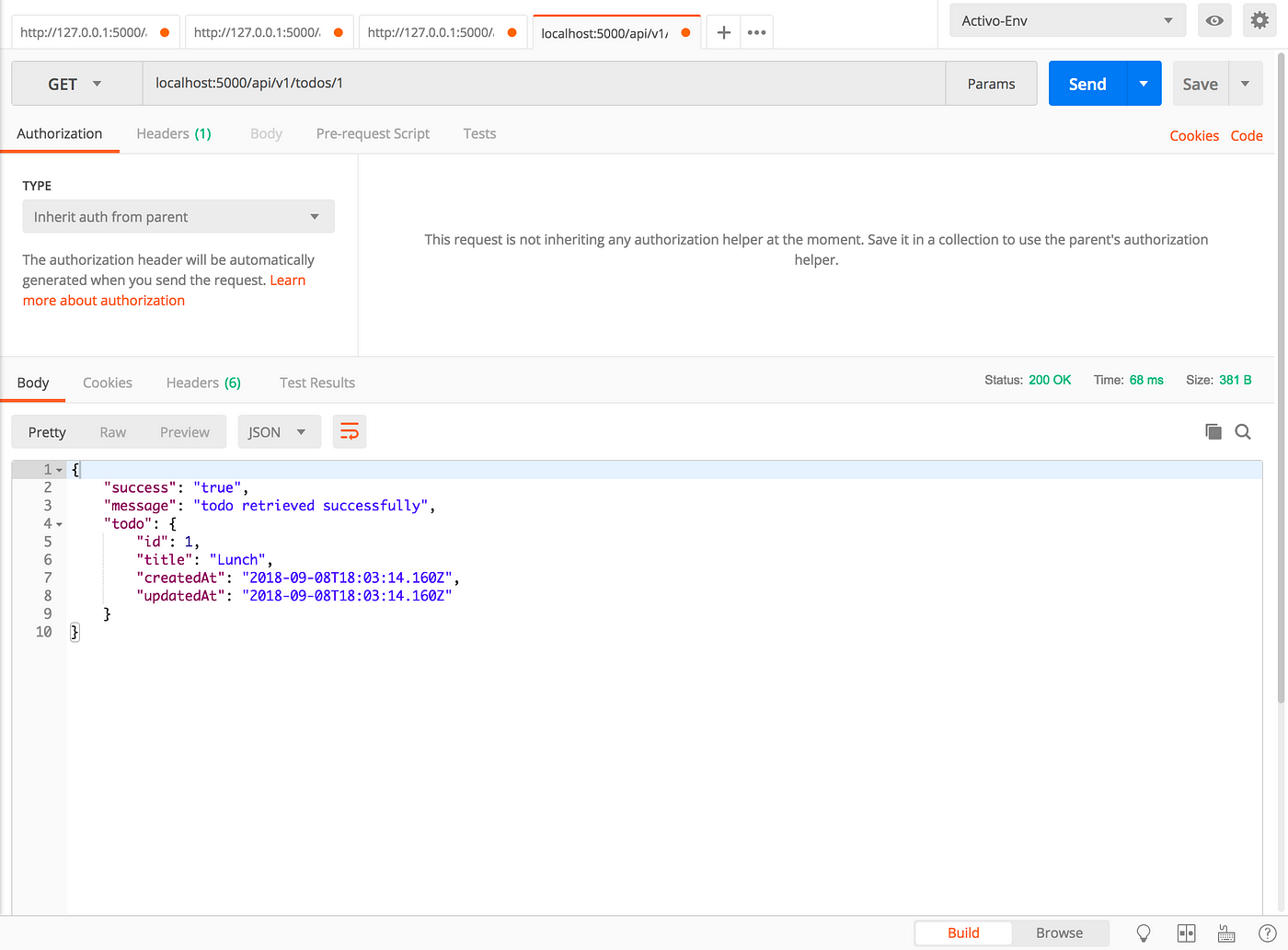Open manage environments gear icon
This screenshot has height=950, width=1288.
(1259, 20)
